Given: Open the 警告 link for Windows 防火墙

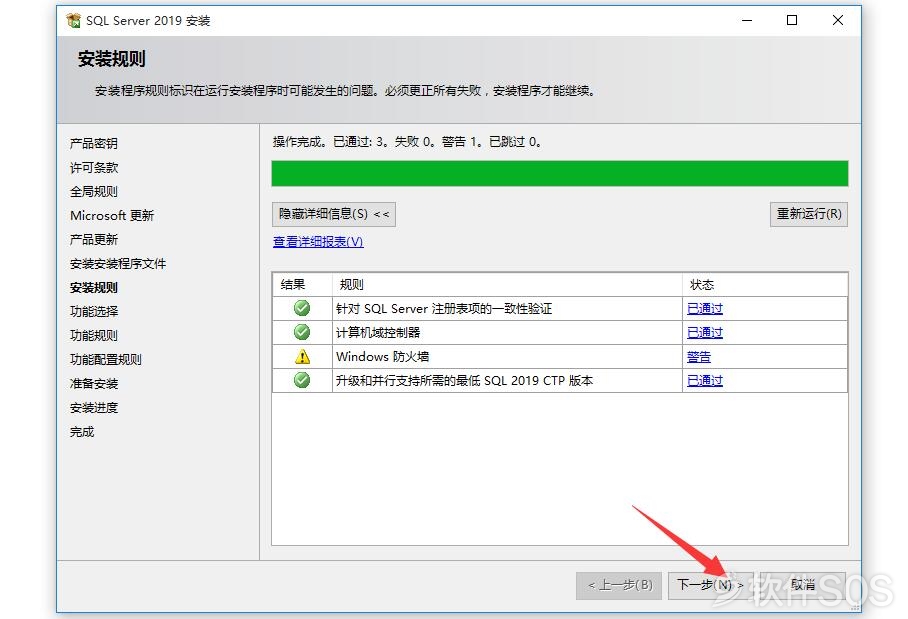Looking at the screenshot, I should click(699, 357).
